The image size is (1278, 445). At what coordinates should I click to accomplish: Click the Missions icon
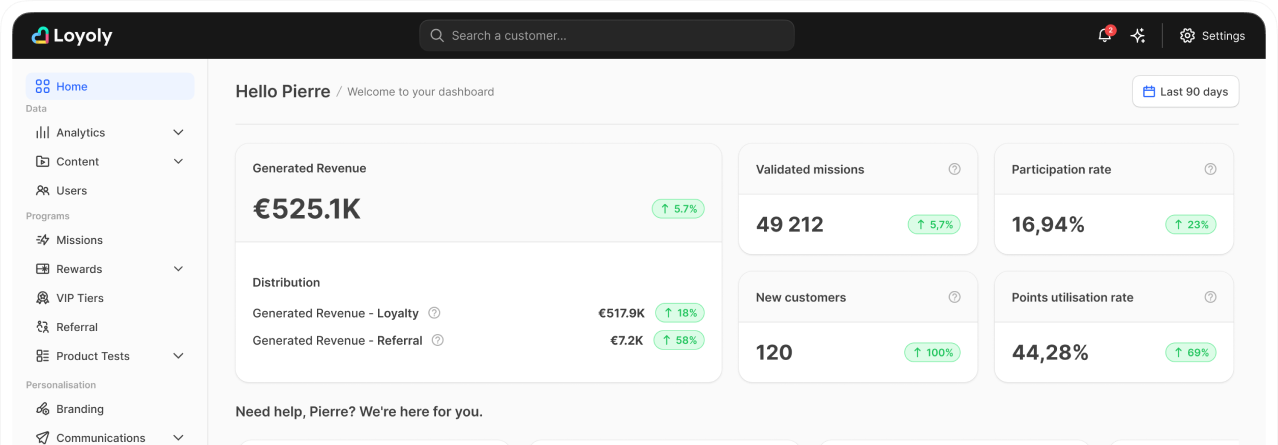[x=42, y=240]
